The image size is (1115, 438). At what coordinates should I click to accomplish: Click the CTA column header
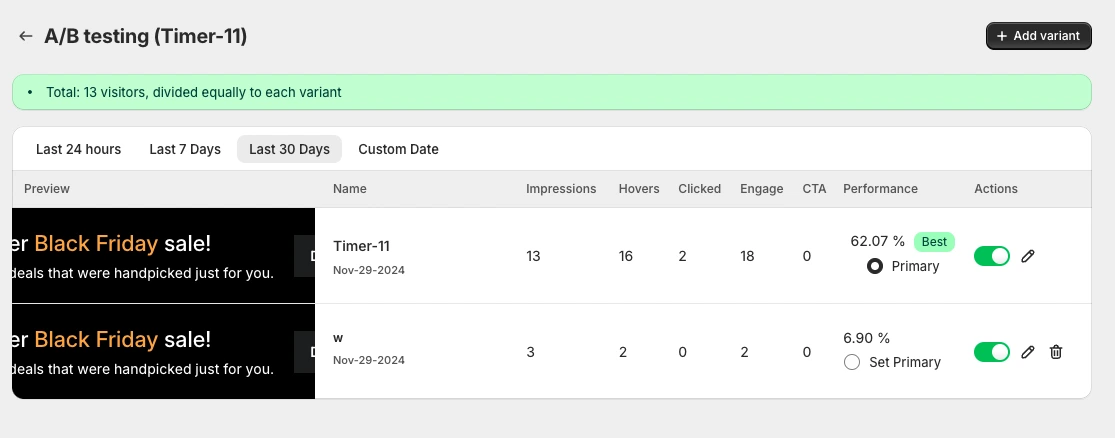(814, 189)
